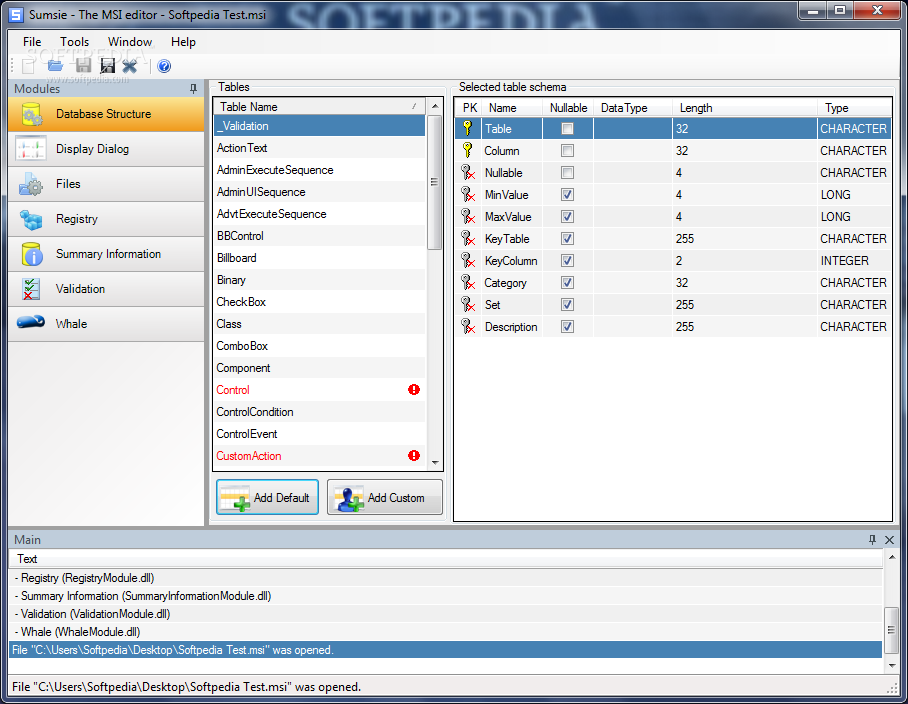Click the Save As toolbar icon
Image resolution: width=908 pixels, height=704 pixels.
coord(108,66)
